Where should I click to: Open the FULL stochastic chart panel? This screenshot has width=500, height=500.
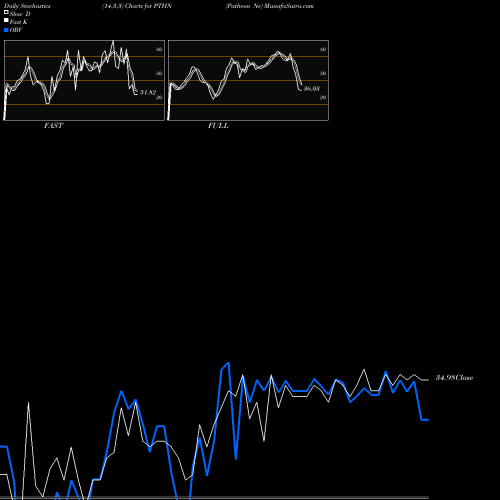pos(248,80)
